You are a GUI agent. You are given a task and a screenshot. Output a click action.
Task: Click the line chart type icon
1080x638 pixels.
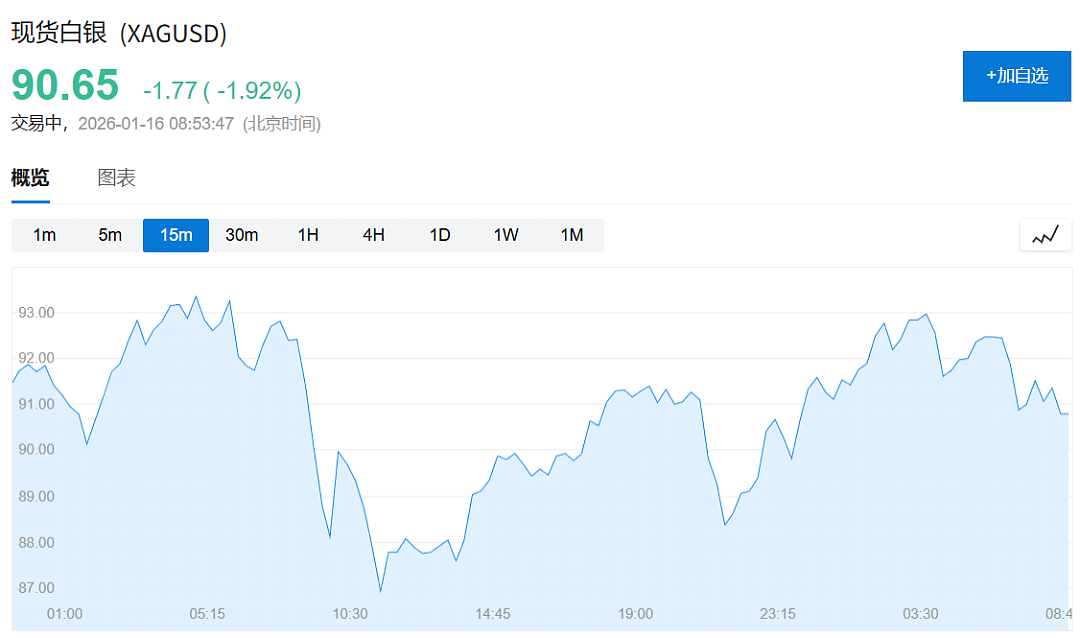1045,235
